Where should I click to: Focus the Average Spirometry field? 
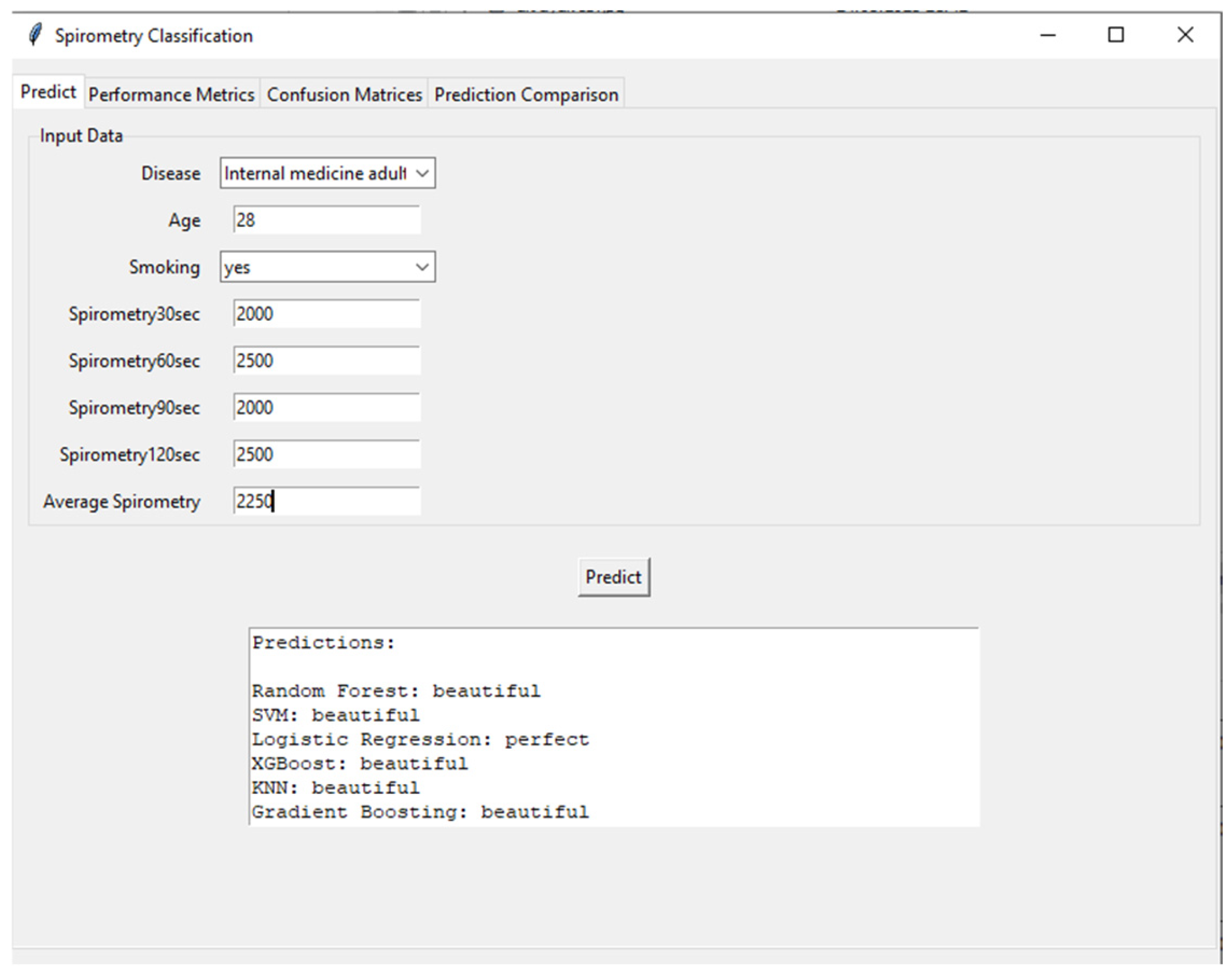pos(326,502)
